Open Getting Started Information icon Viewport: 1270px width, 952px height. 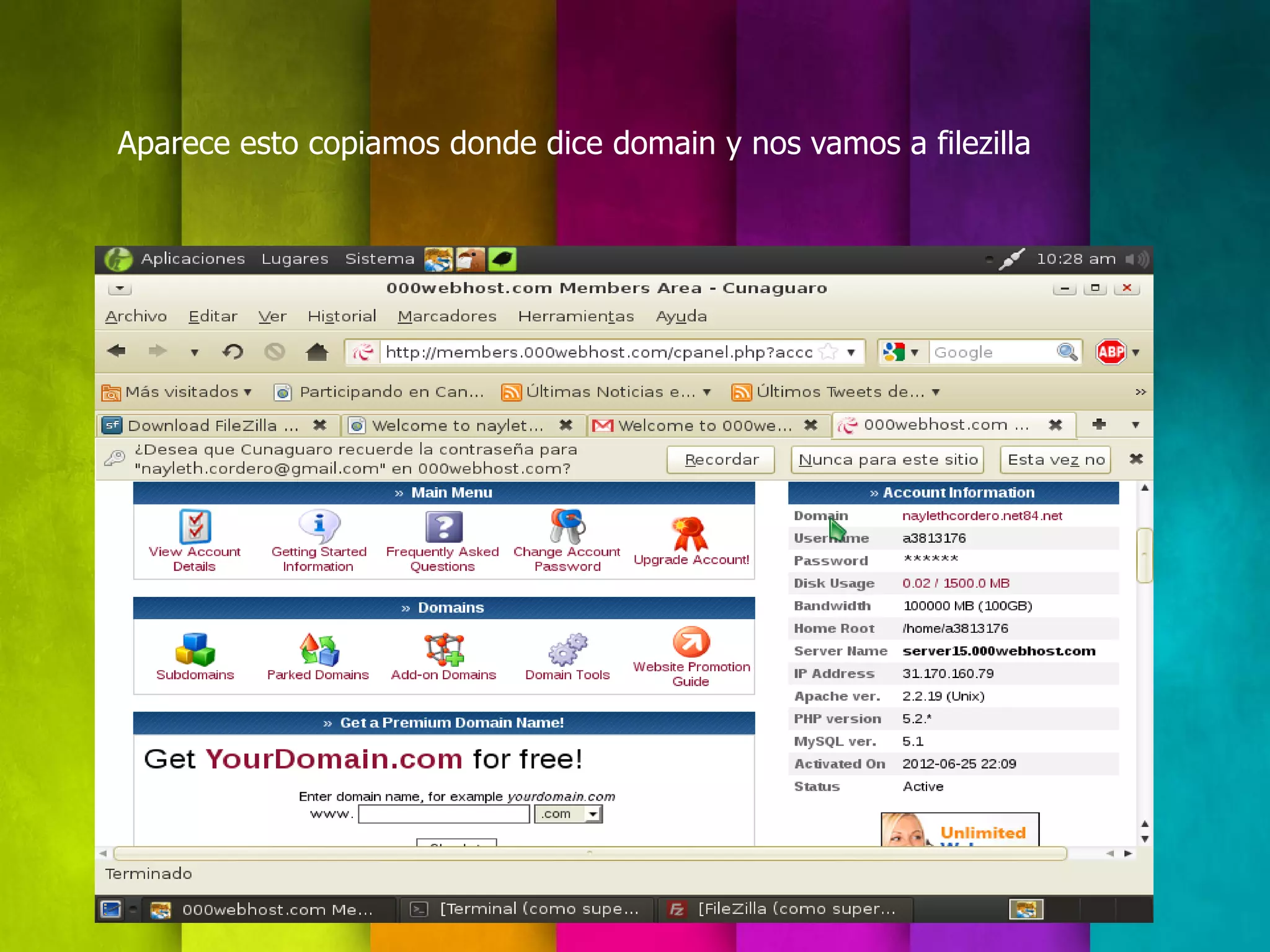click(319, 527)
